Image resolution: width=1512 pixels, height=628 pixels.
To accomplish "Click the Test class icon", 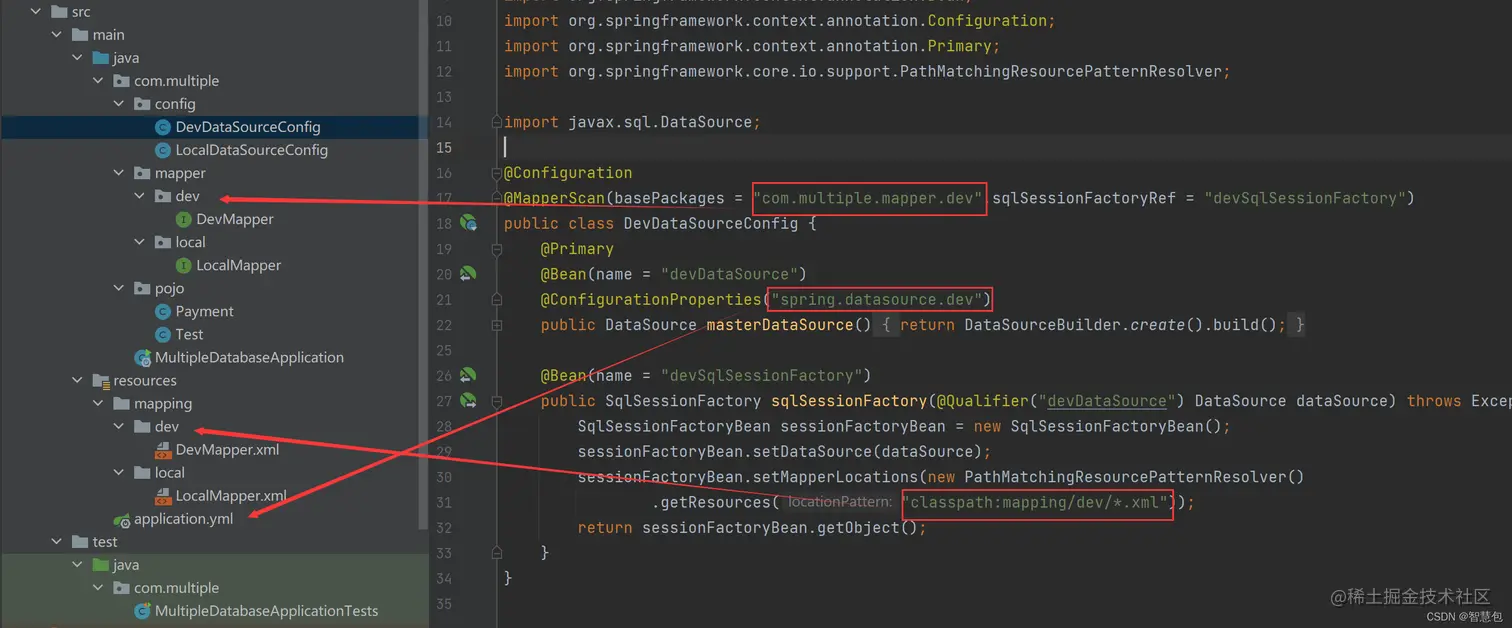I will click(x=163, y=334).
